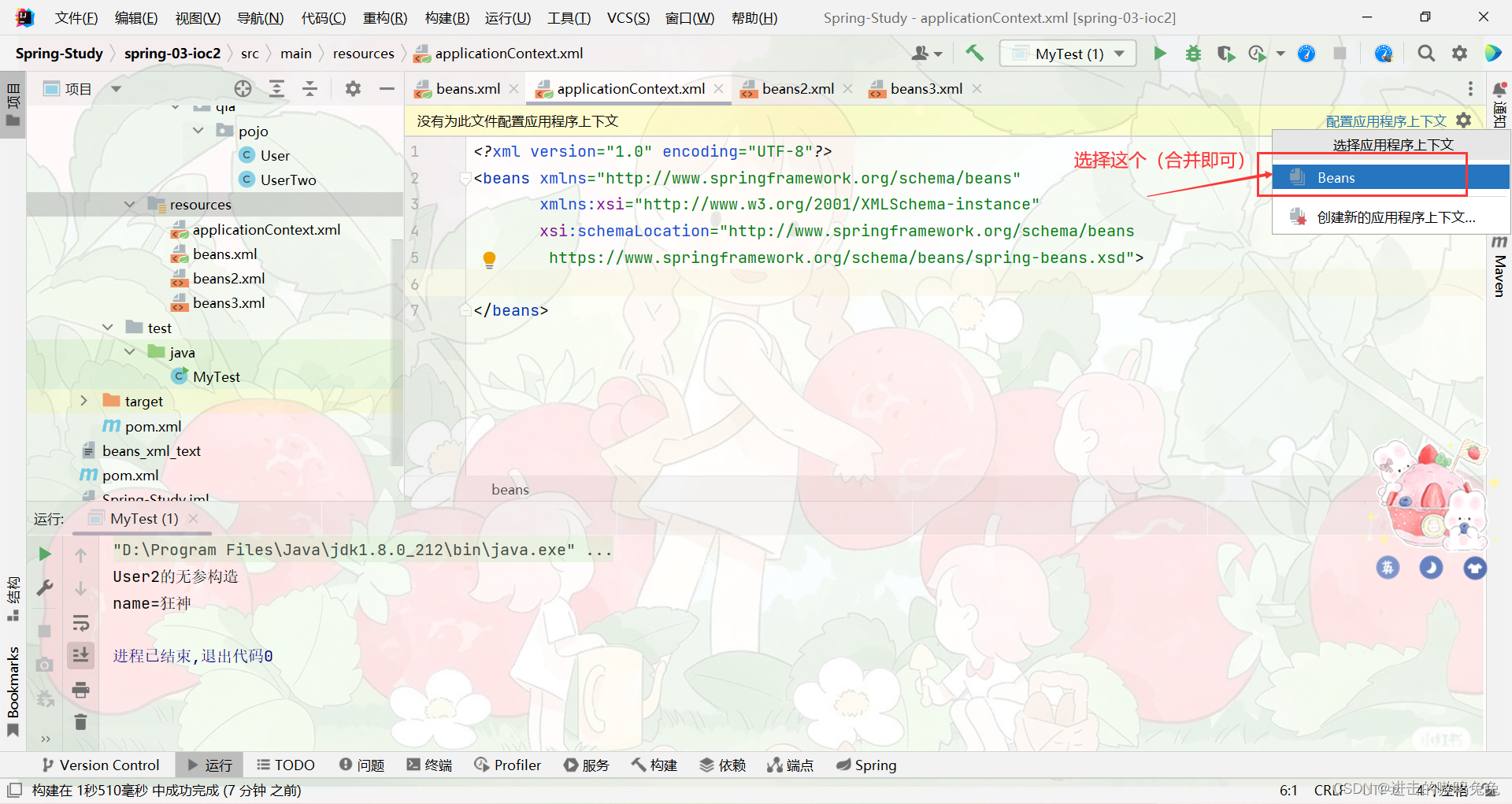
Task: Switch to beans.xml editor tab
Action: click(x=468, y=89)
